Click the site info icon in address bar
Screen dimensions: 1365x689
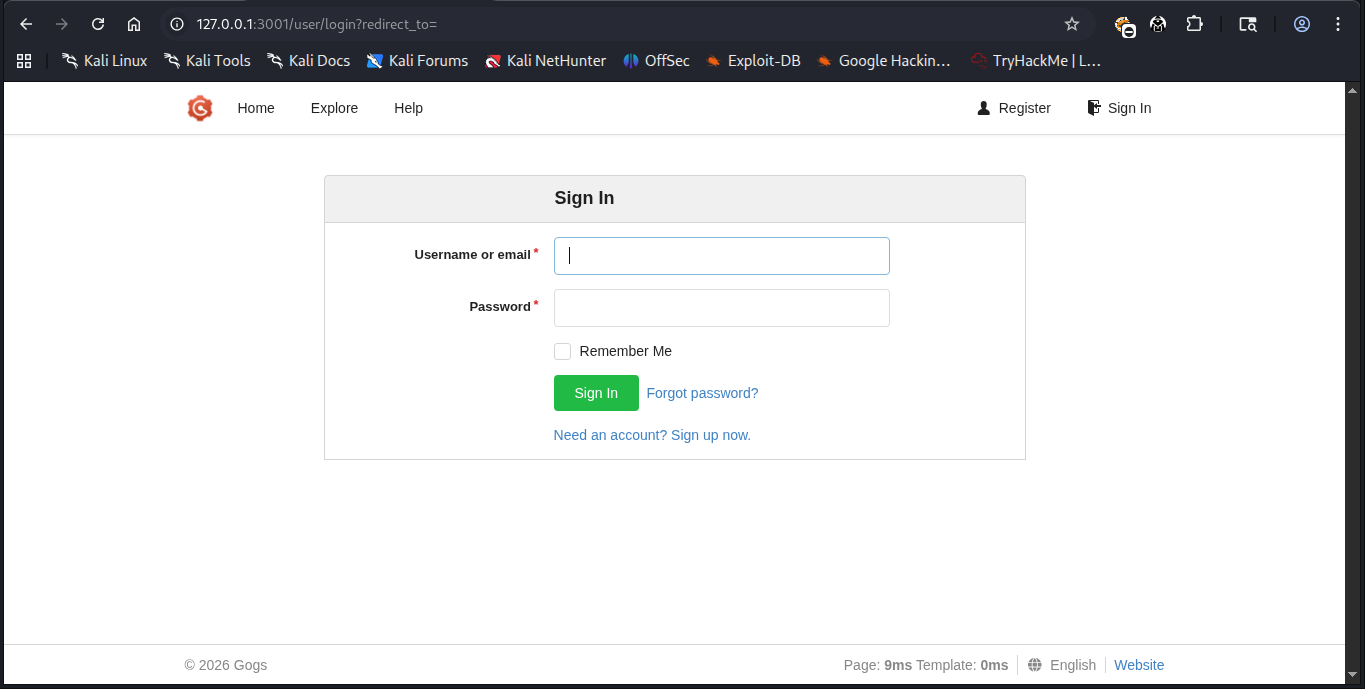pos(177,24)
